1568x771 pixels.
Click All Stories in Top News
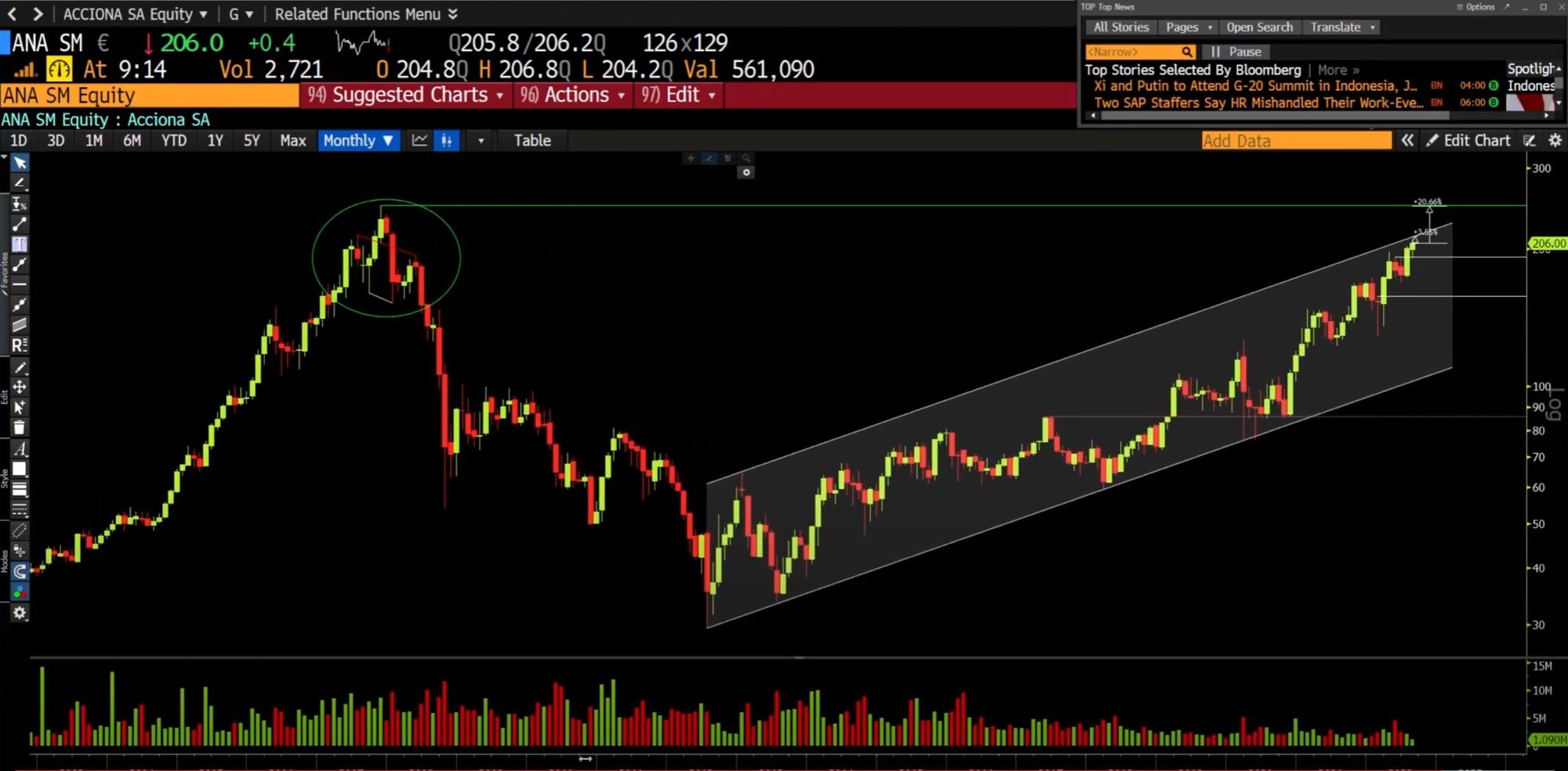[1121, 27]
